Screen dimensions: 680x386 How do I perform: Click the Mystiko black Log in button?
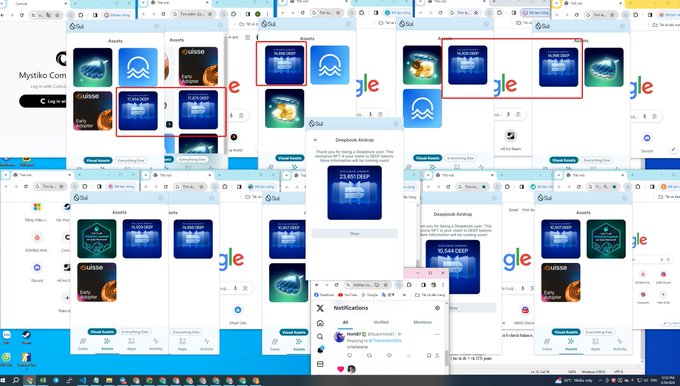pyautogui.click(x=42, y=101)
